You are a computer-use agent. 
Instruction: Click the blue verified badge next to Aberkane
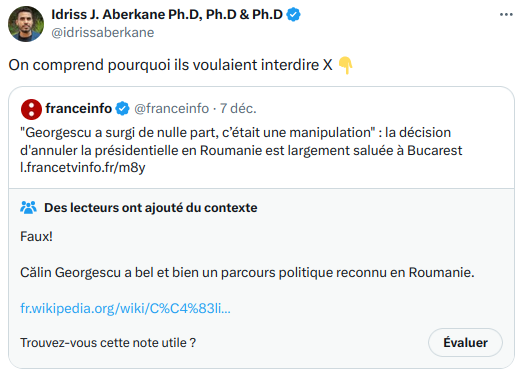pos(294,15)
